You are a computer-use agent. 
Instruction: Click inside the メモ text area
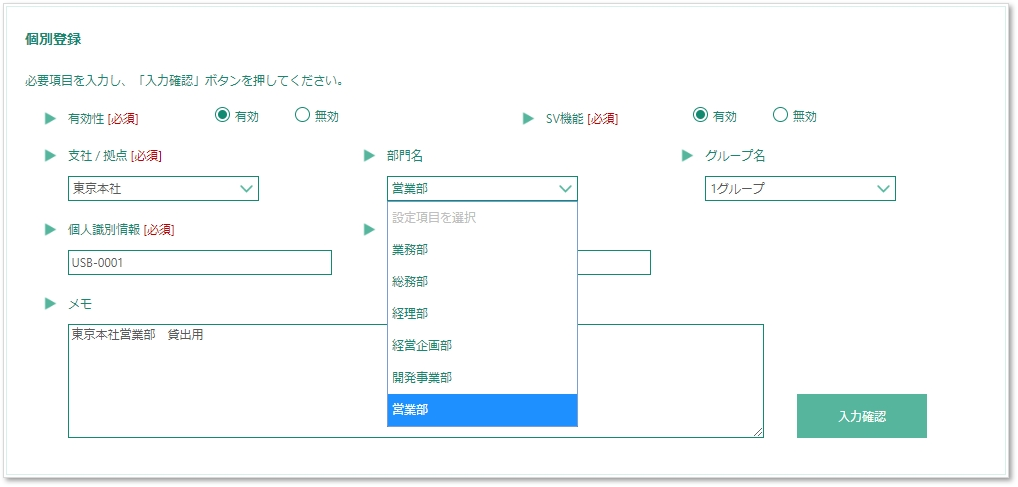pos(416,381)
